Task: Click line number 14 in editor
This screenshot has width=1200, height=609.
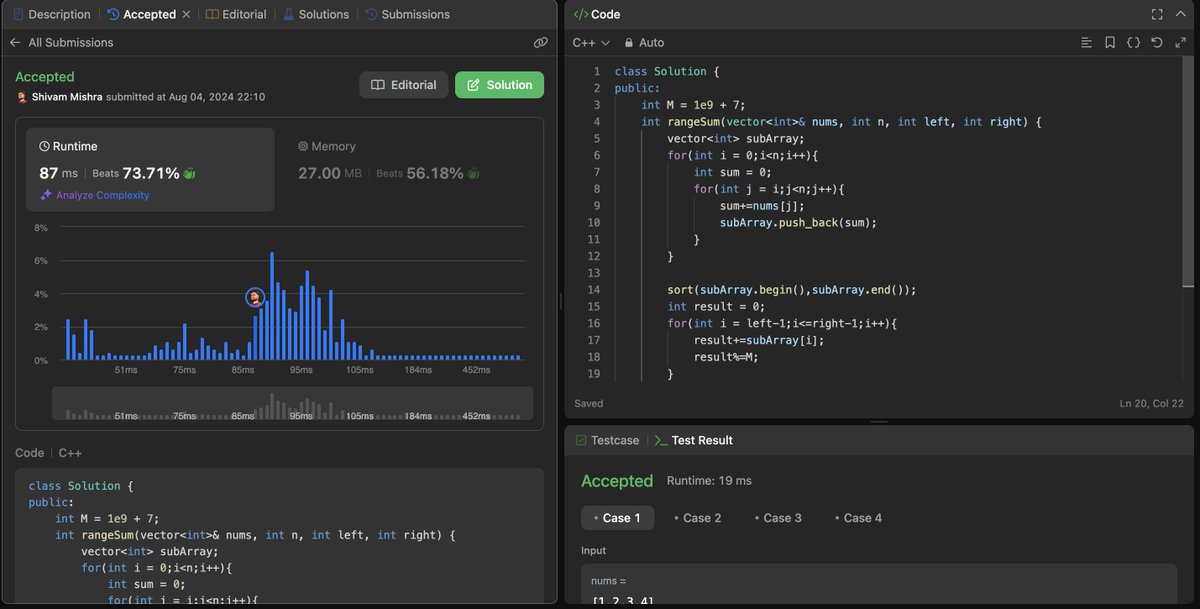Action: pyautogui.click(x=595, y=290)
